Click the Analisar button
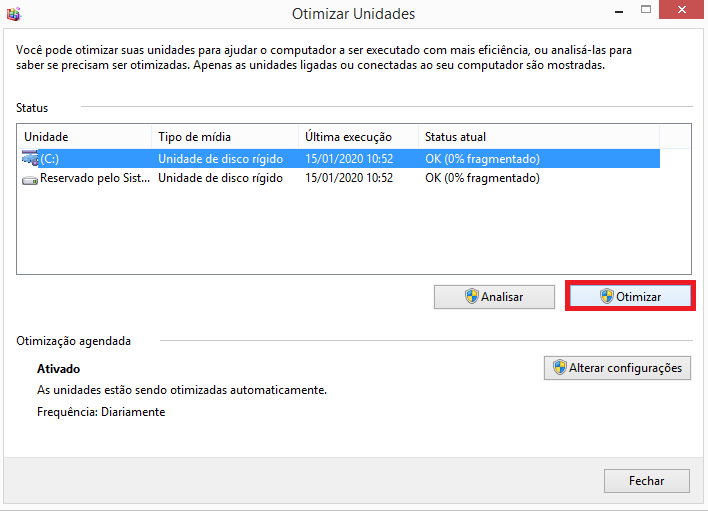The width and height of the screenshot is (708, 511). coord(494,297)
